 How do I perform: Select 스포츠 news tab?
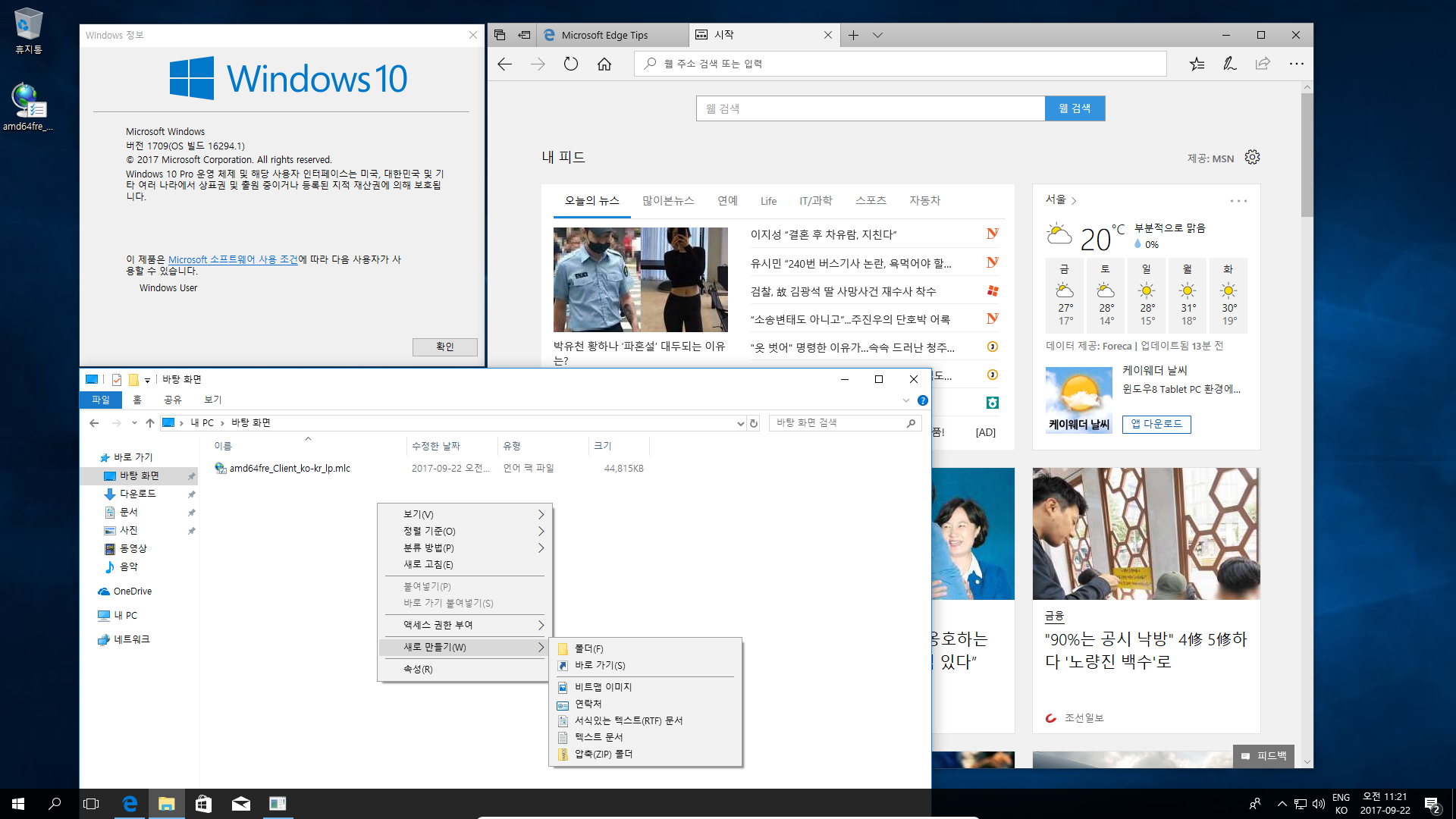tap(871, 200)
